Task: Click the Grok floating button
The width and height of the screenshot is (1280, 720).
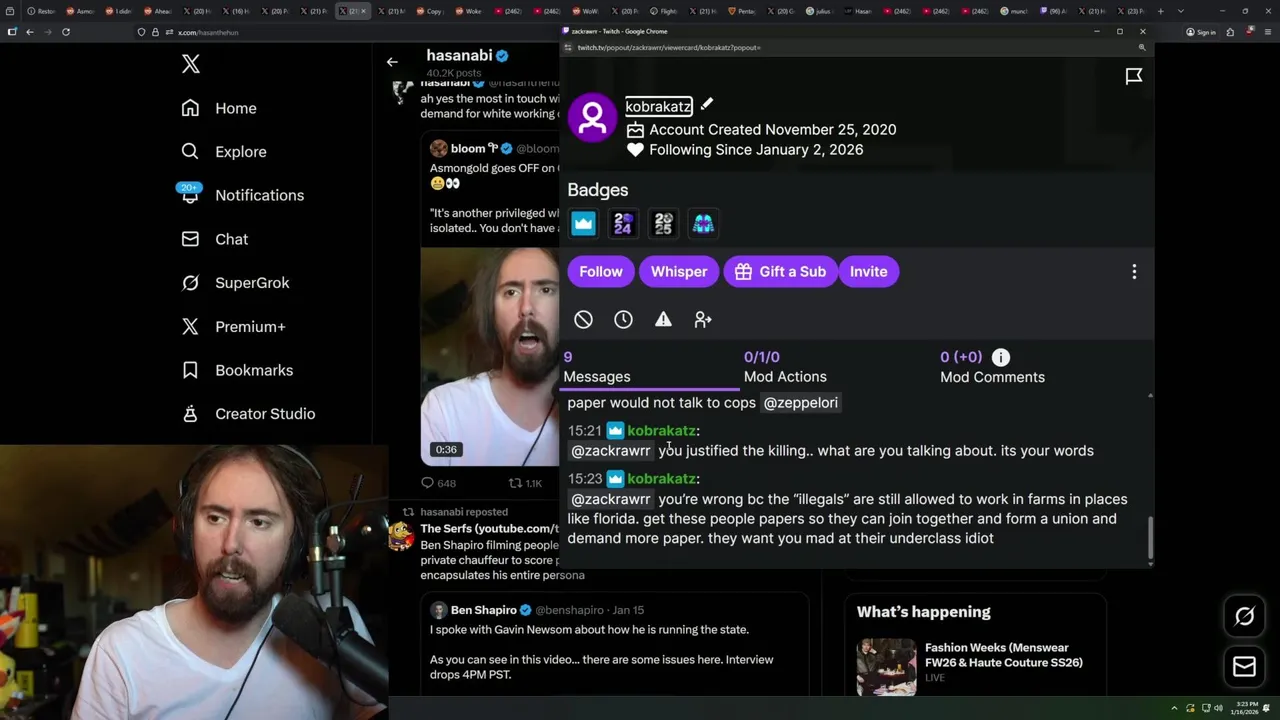Action: [x=1244, y=617]
